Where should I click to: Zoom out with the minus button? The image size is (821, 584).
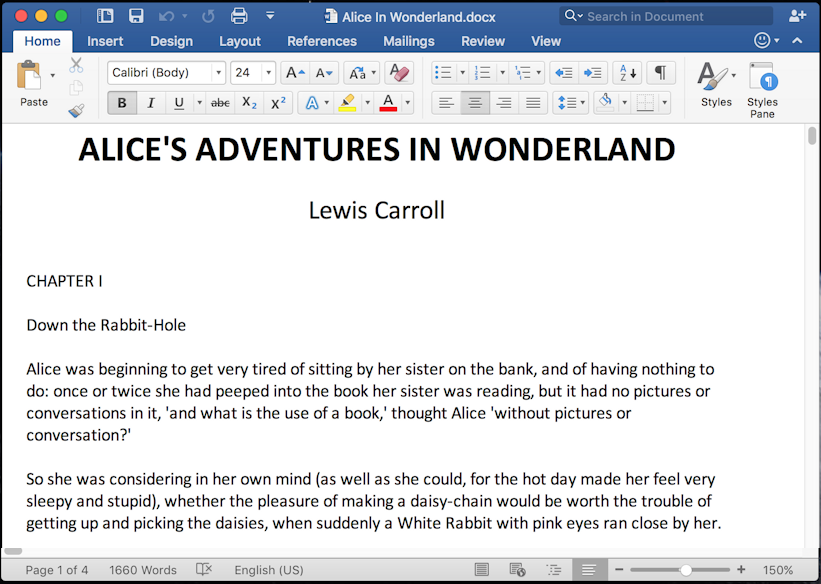coord(619,569)
